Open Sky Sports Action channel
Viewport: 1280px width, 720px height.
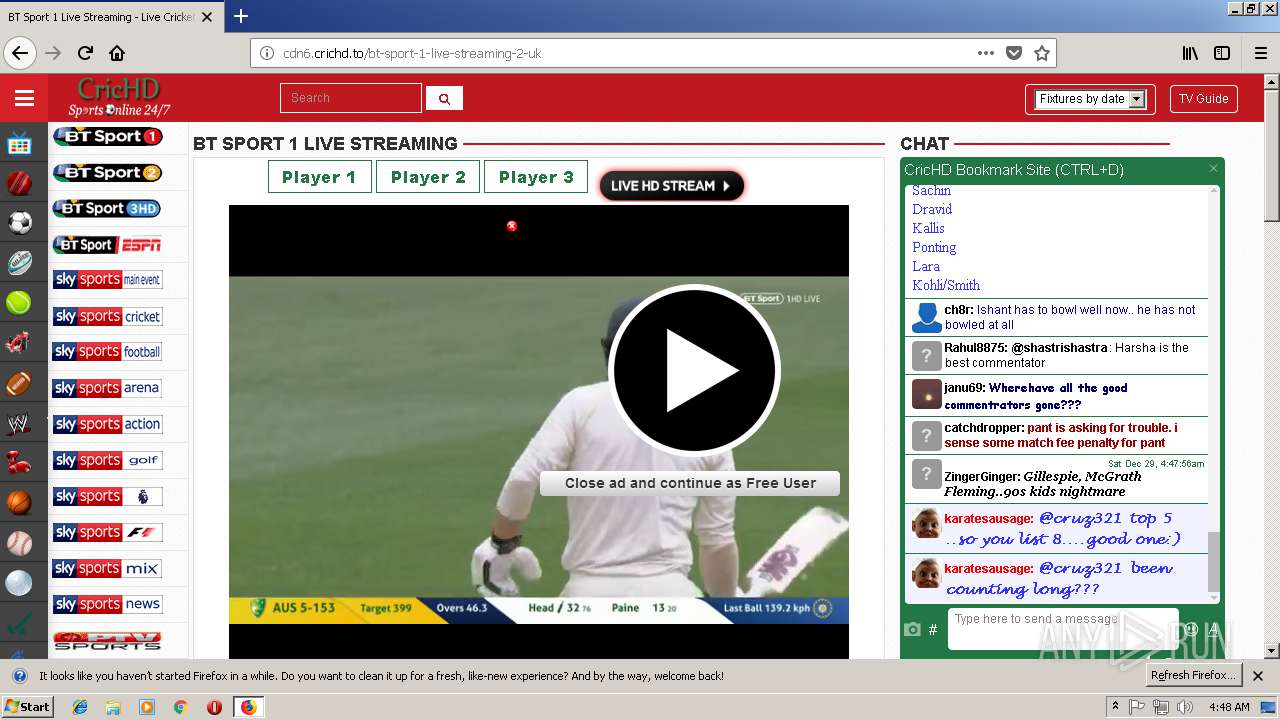click(107, 424)
